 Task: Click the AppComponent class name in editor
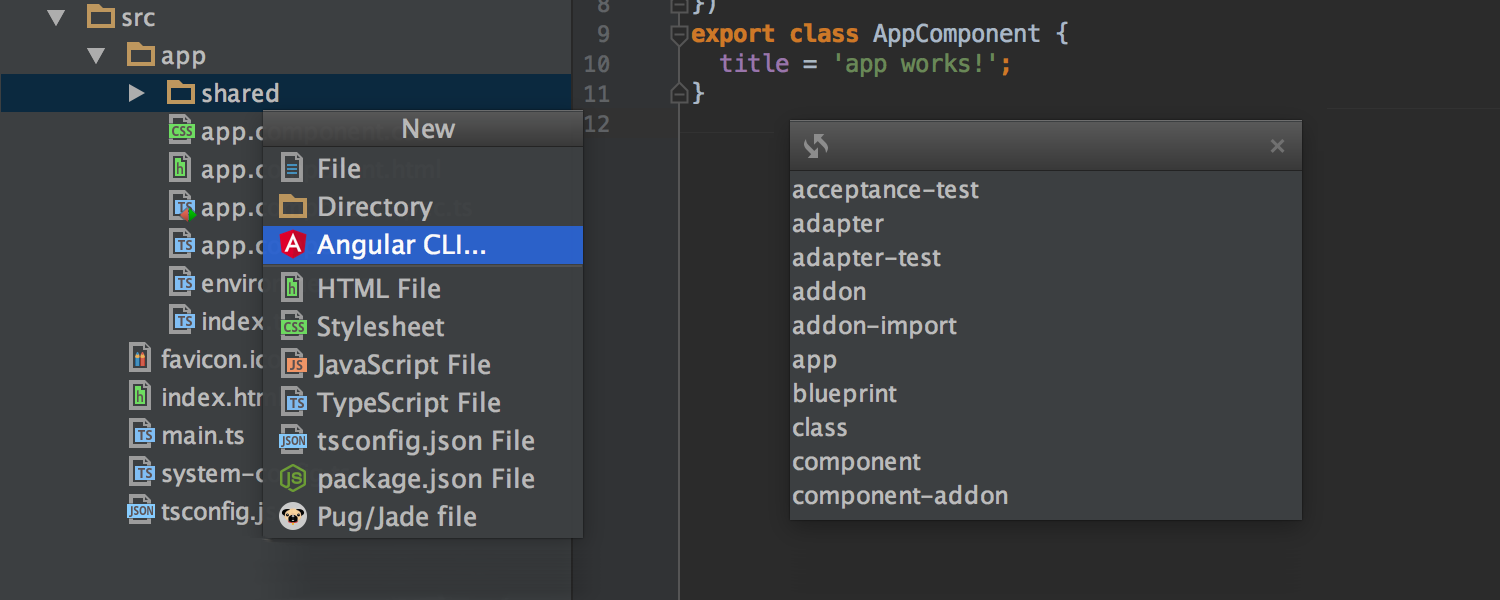957,34
